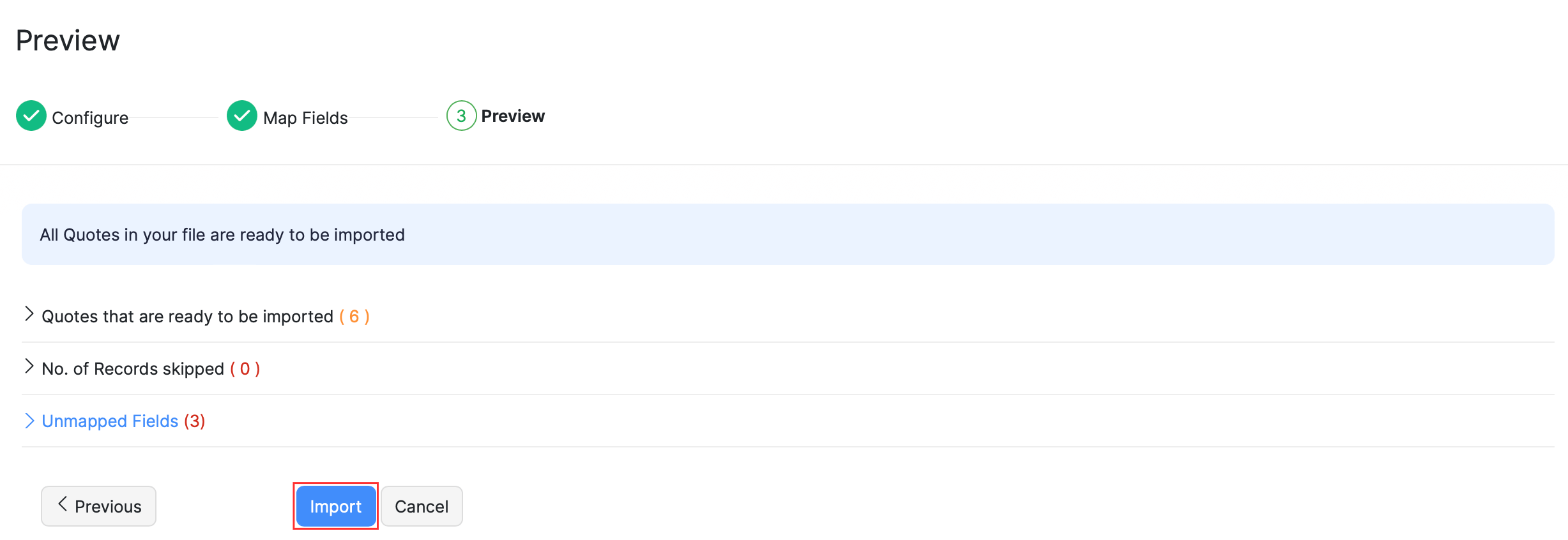The height and width of the screenshot is (540, 1568).
Task: Click the green checkmark beside Configure
Action: point(31,116)
